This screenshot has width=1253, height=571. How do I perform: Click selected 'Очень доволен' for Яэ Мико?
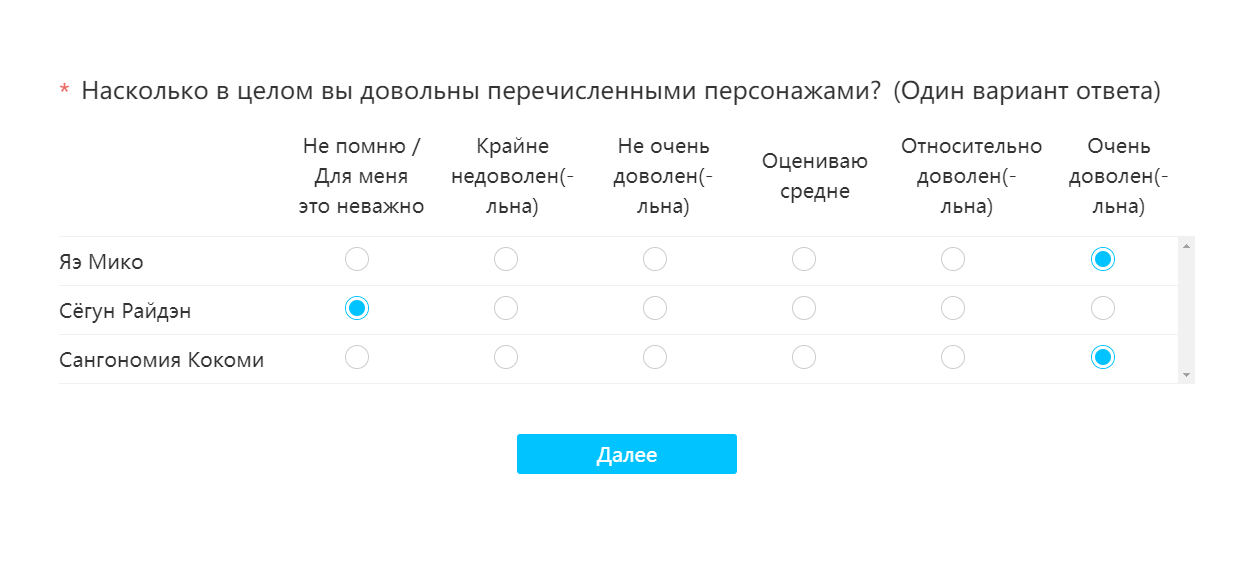pos(1103,260)
